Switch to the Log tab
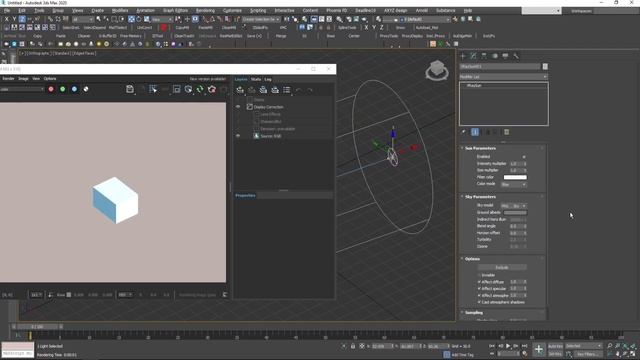This screenshot has width=640, height=360. point(268,79)
